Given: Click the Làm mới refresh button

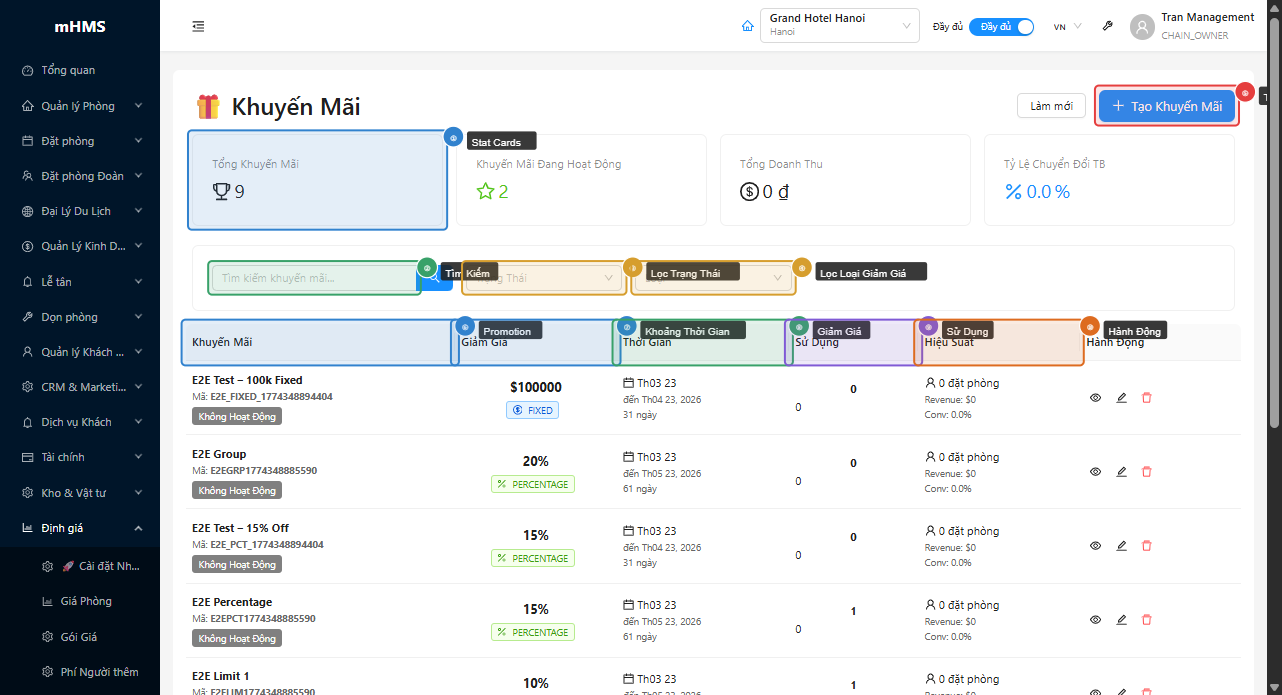Looking at the screenshot, I should [x=1051, y=106].
